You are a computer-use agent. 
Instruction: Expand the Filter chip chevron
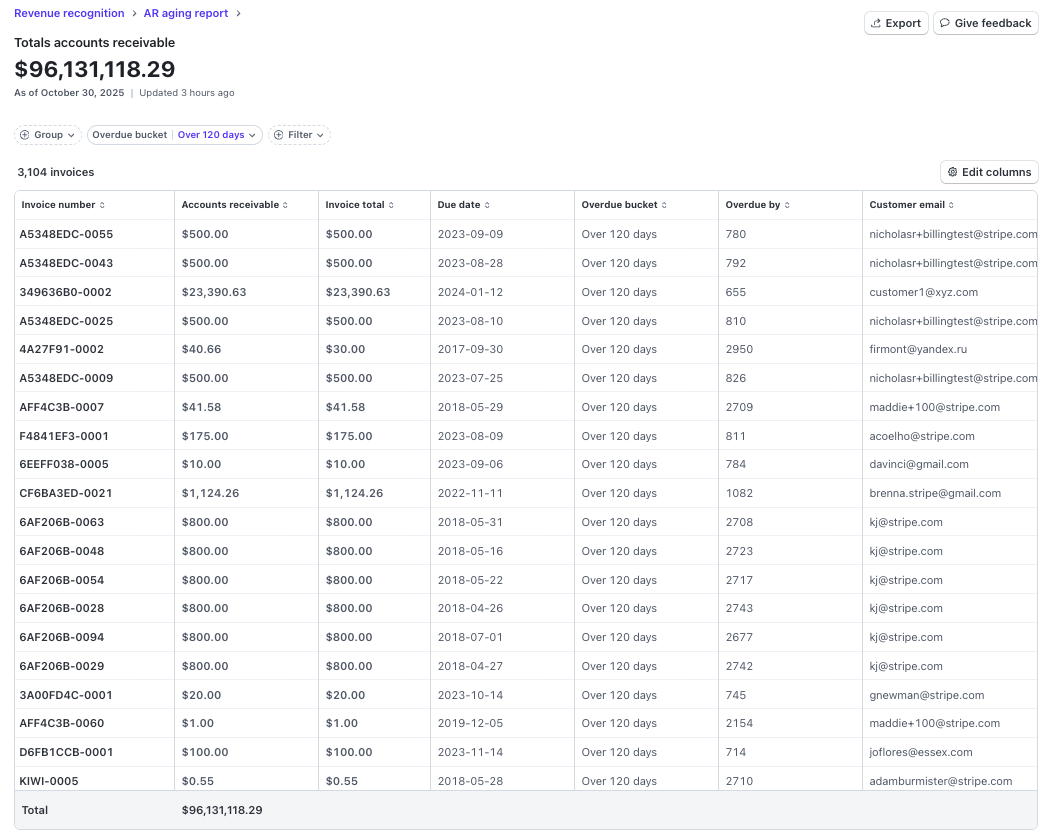(x=320, y=135)
